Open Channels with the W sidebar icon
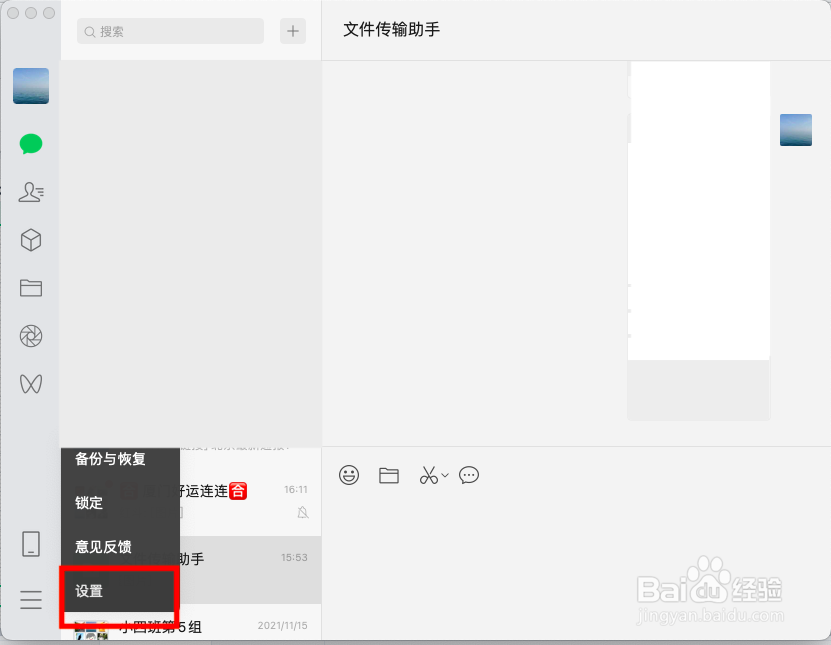Viewport: 831px width, 645px height. click(x=30, y=384)
